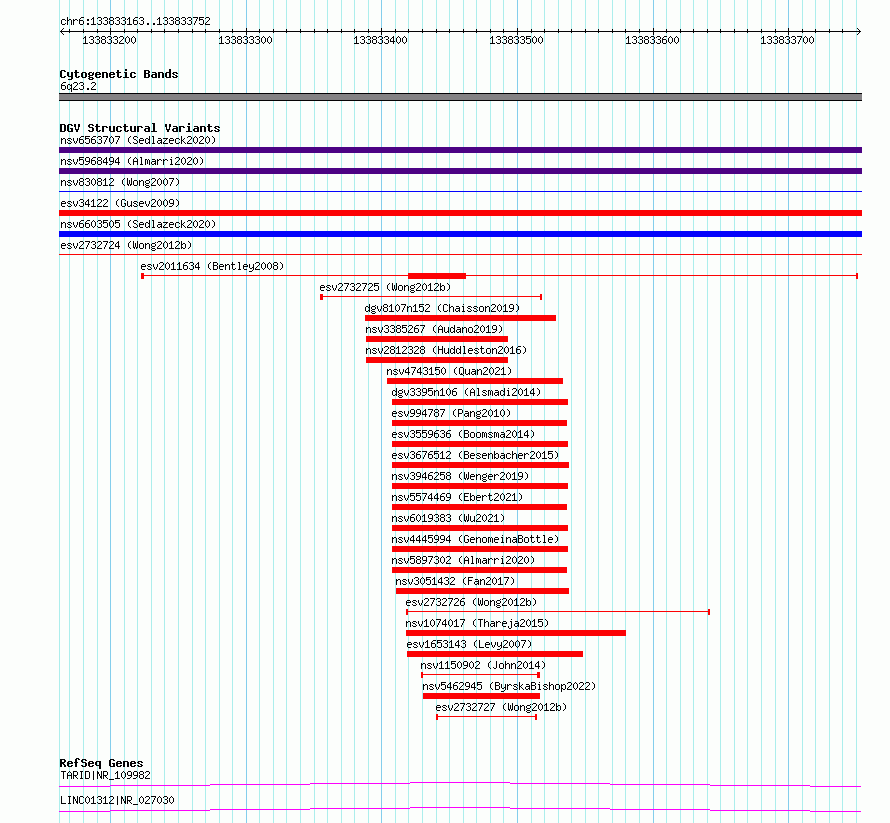Click the magenta TARID gene line
Image resolution: width=890 pixels, height=823 pixels.
pyautogui.click(x=460, y=784)
